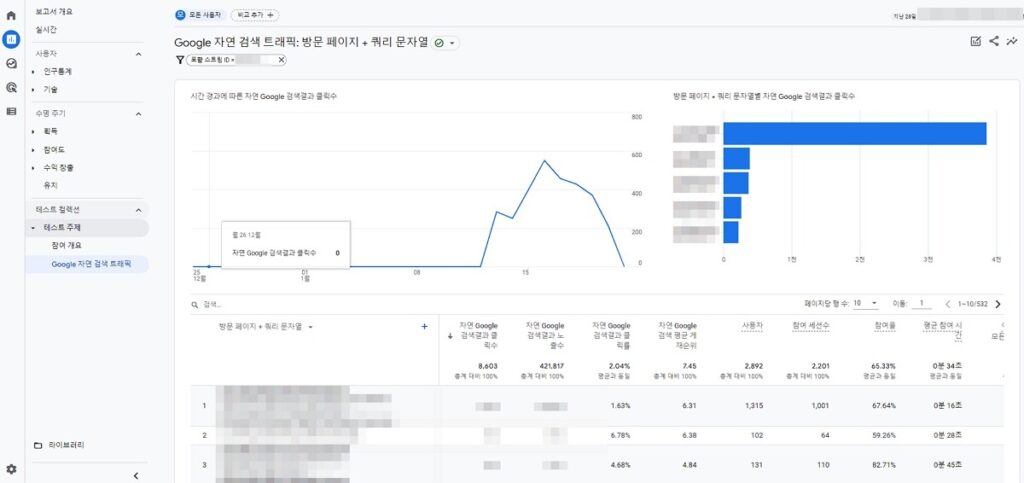Screen dimensions: 1024x483
Task: Open the Advertising icon in left rail
Action: coord(11,87)
